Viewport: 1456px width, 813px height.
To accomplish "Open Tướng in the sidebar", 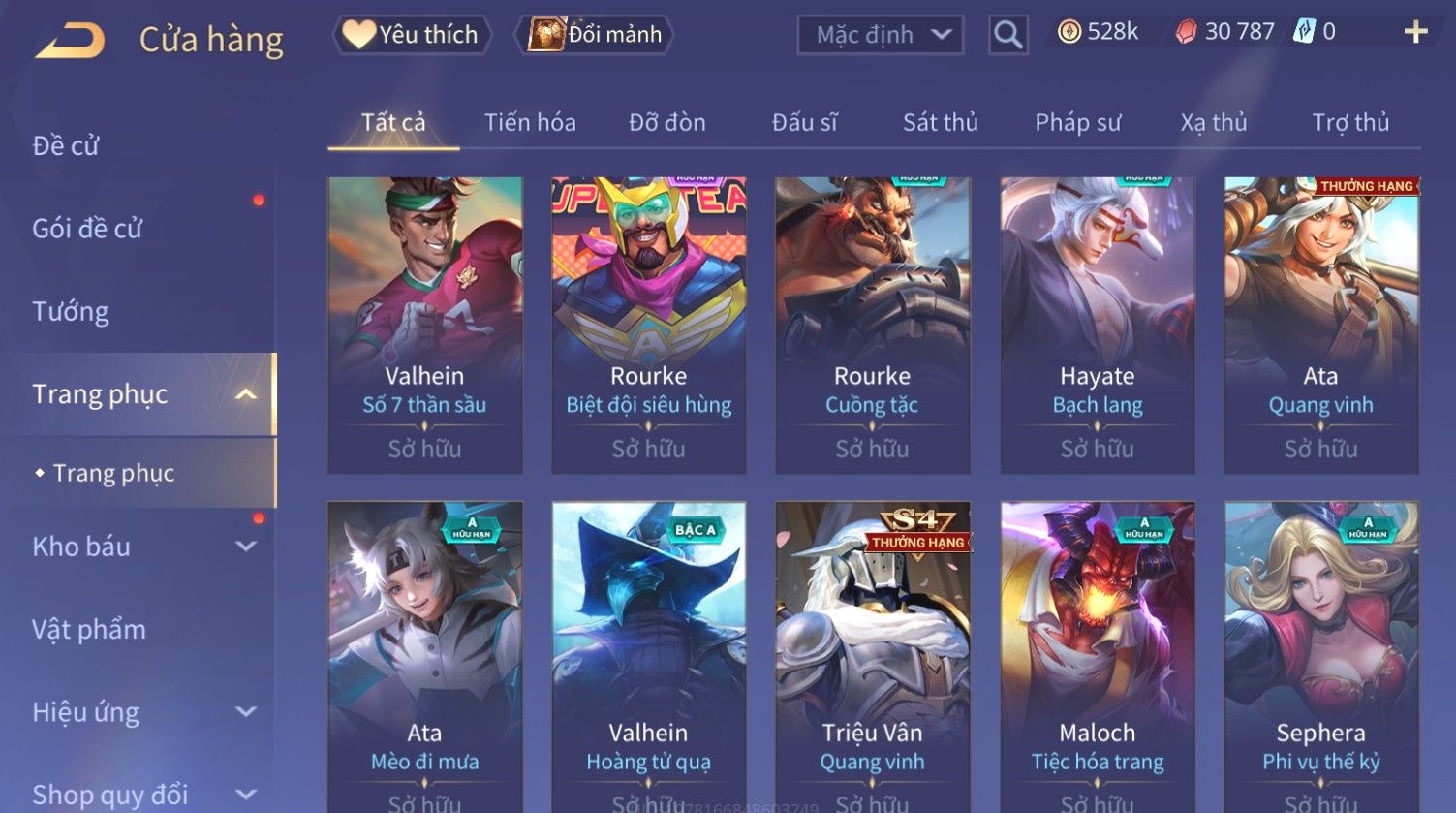I will (x=71, y=312).
